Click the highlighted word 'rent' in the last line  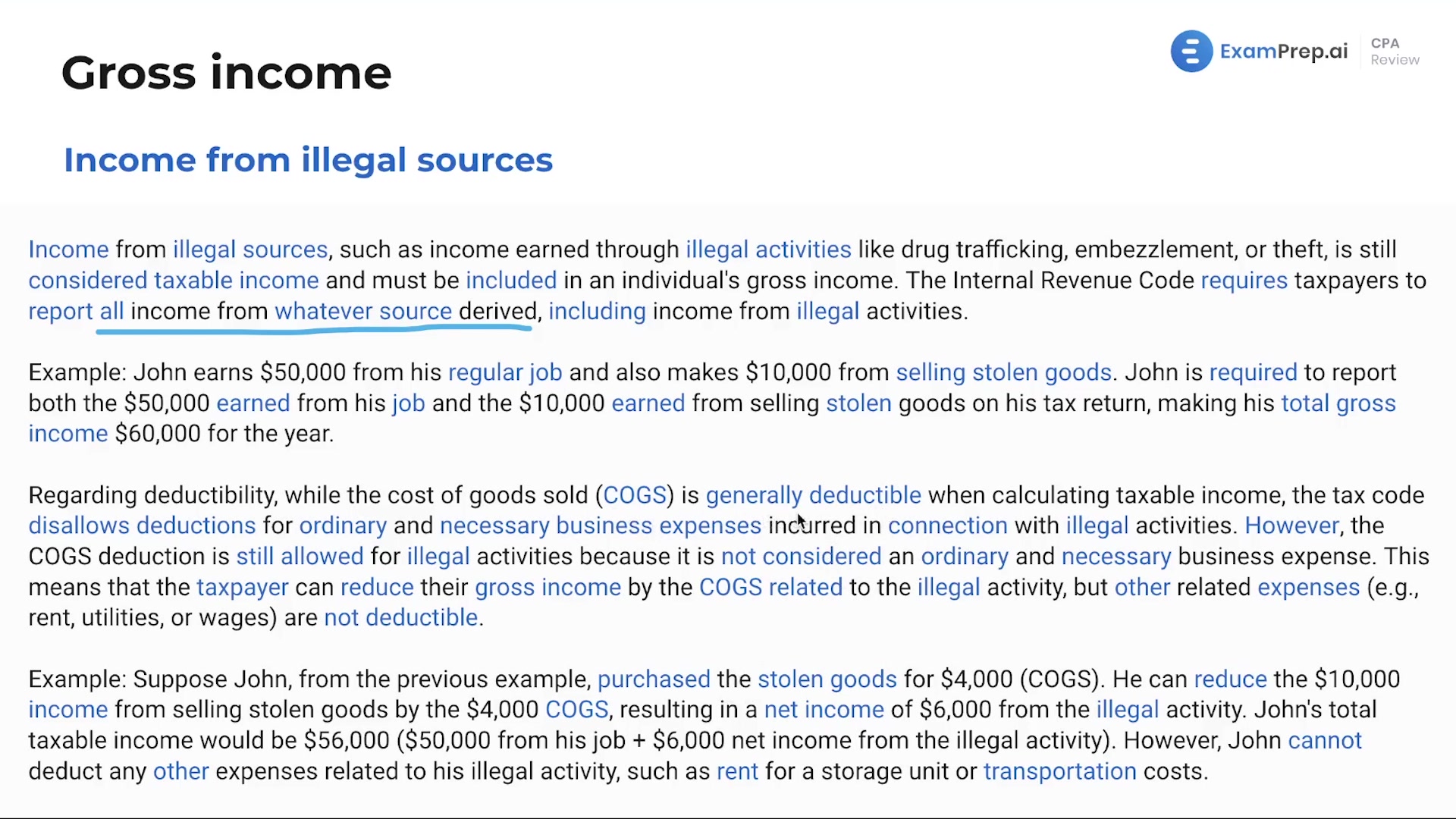coord(737,771)
